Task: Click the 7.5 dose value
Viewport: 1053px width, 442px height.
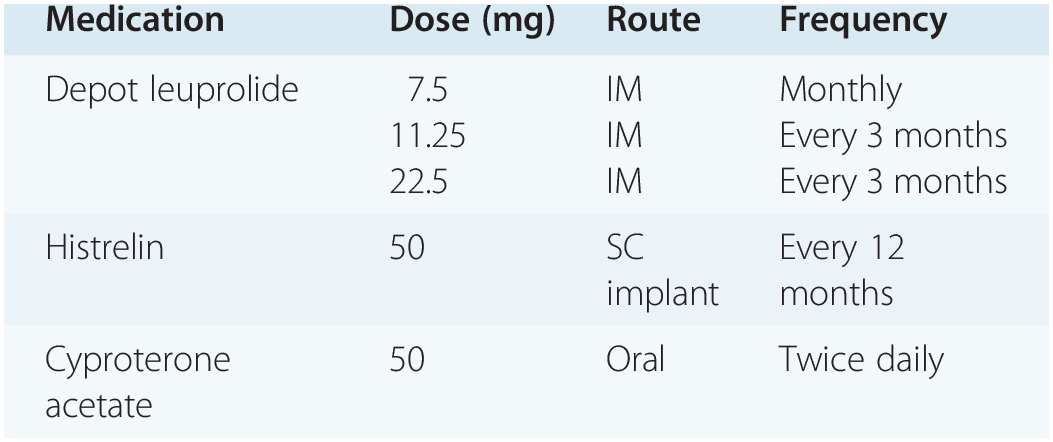Action: pyautogui.click(x=427, y=90)
